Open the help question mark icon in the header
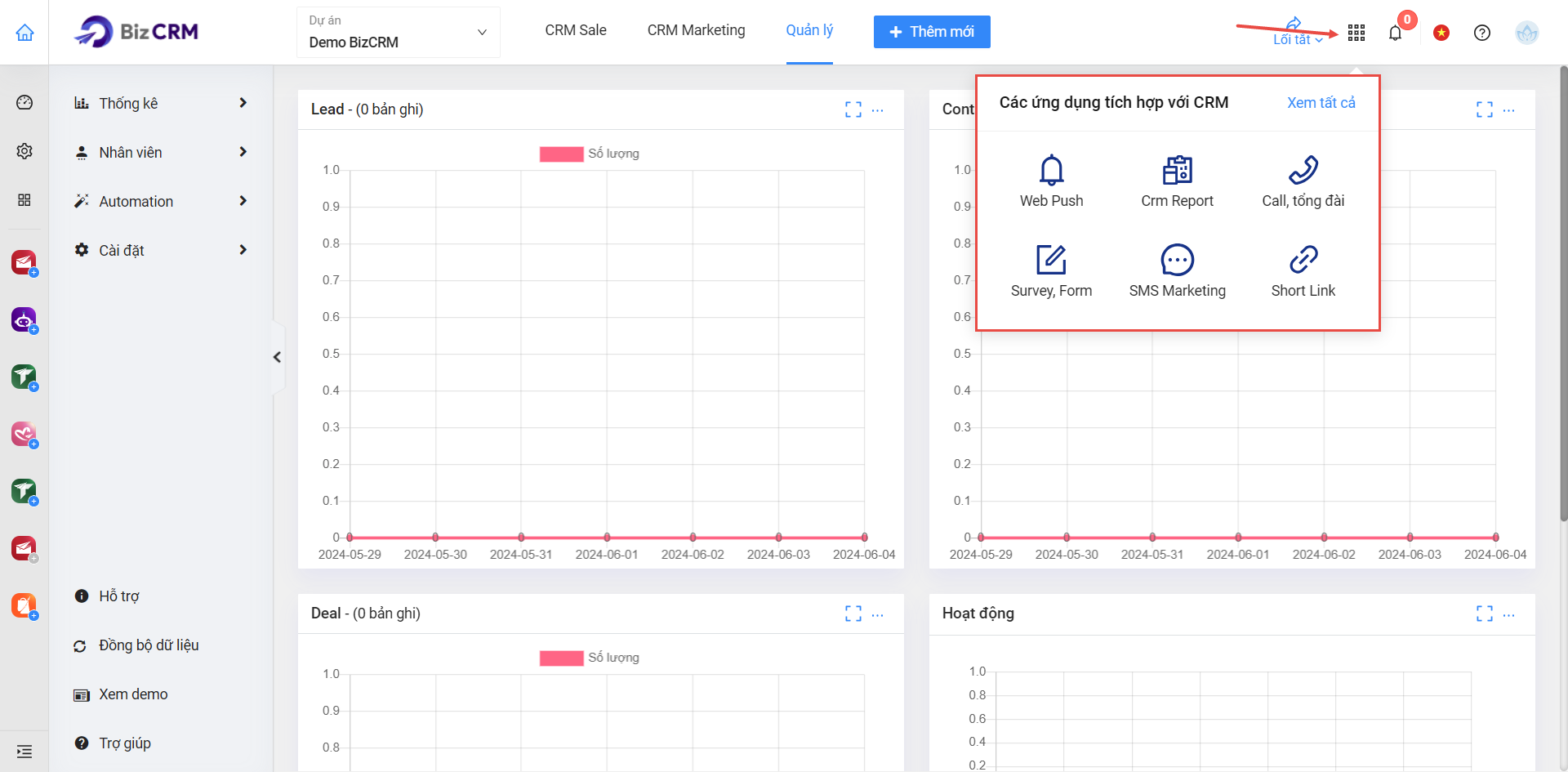 coord(1482,33)
